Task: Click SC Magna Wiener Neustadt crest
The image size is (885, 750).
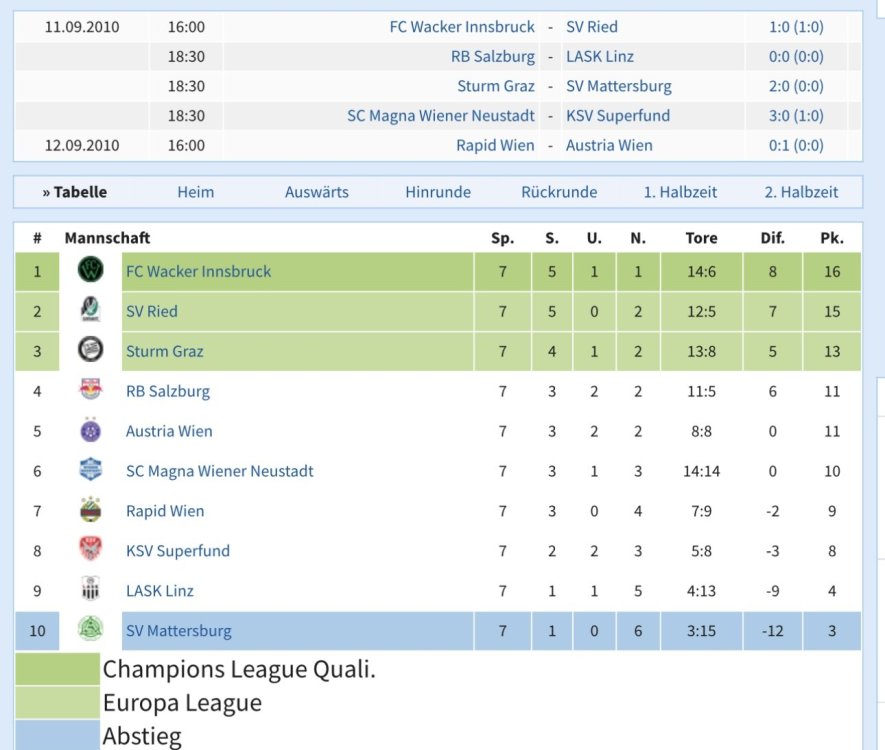Action: tap(91, 471)
